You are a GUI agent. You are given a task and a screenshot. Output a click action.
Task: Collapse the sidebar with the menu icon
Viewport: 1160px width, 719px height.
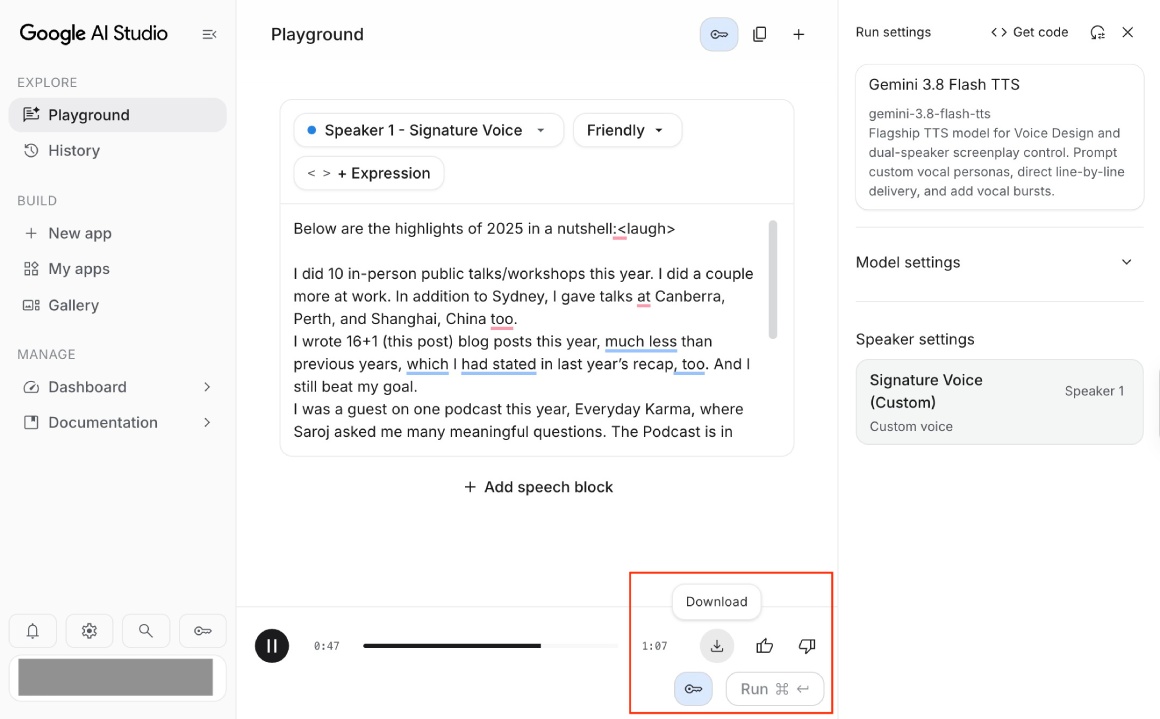tap(209, 34)
